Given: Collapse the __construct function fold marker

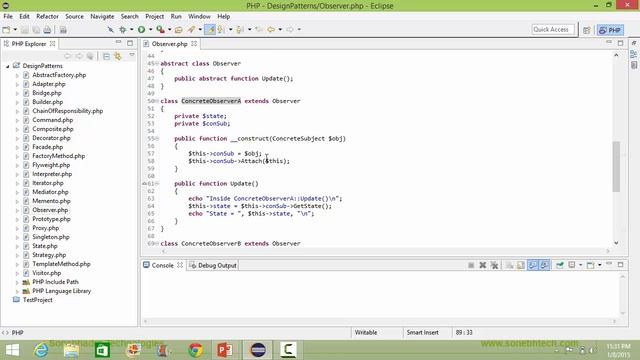Looking at the screenshot, I should 157,139.
